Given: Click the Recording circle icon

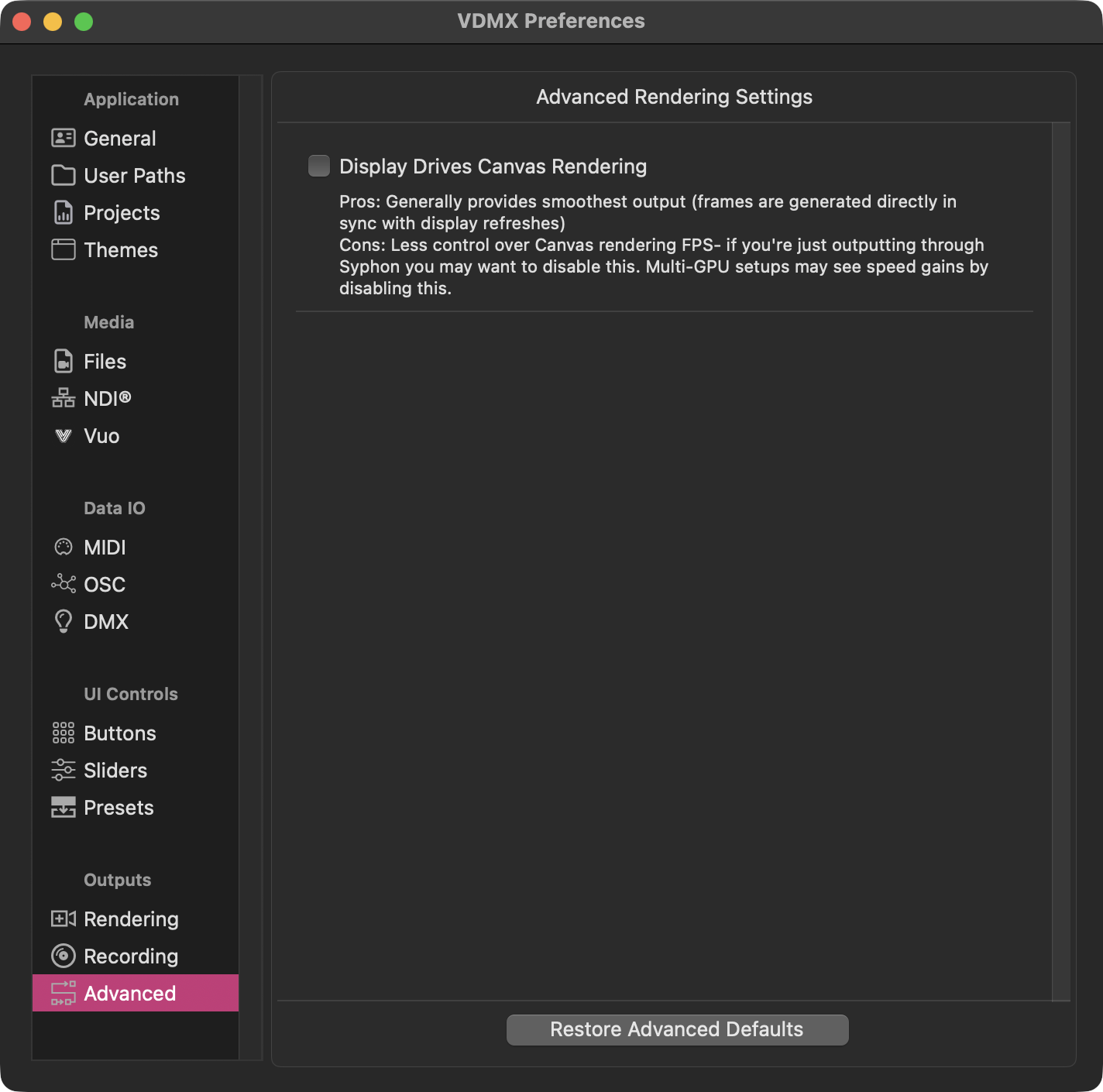Looking at the screenshot, I should tap(63, 956).
